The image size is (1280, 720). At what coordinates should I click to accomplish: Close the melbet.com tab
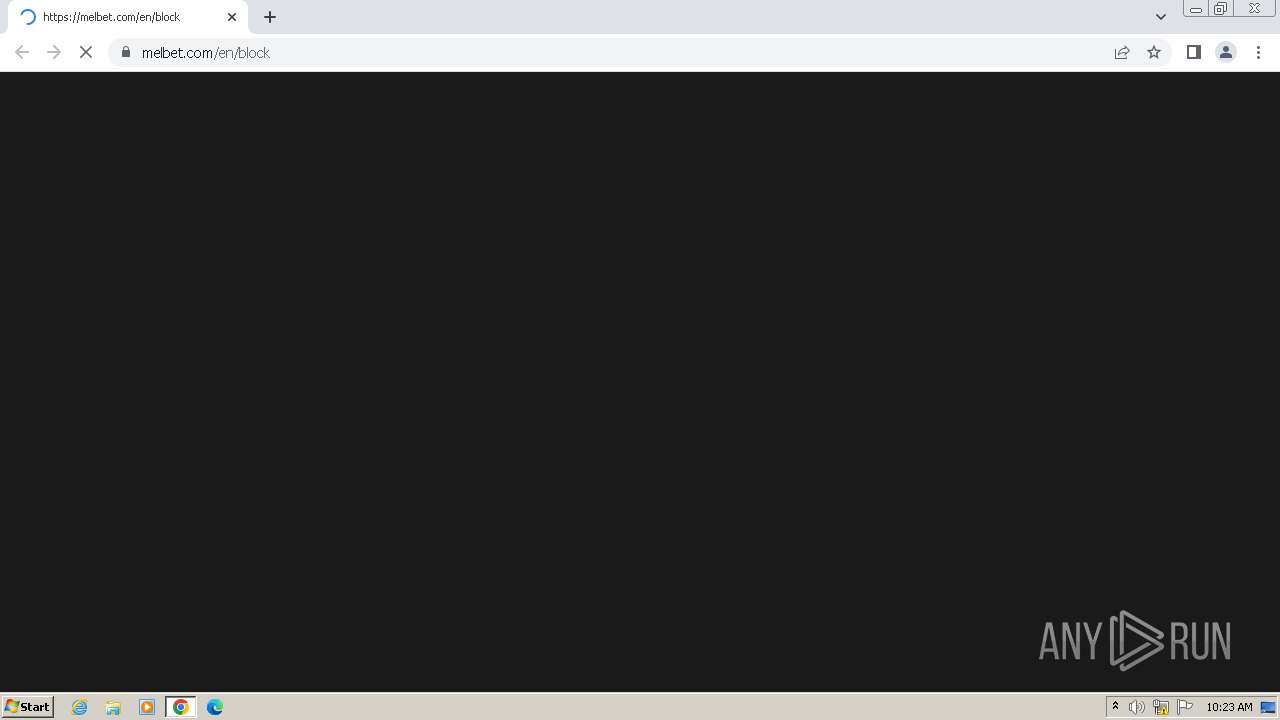tap(232, 17)
